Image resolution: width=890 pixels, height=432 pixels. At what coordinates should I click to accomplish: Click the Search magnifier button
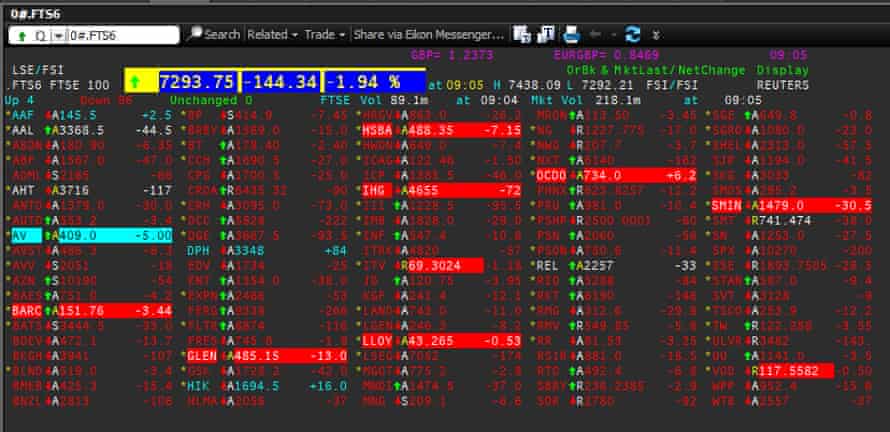coord(213,35)
